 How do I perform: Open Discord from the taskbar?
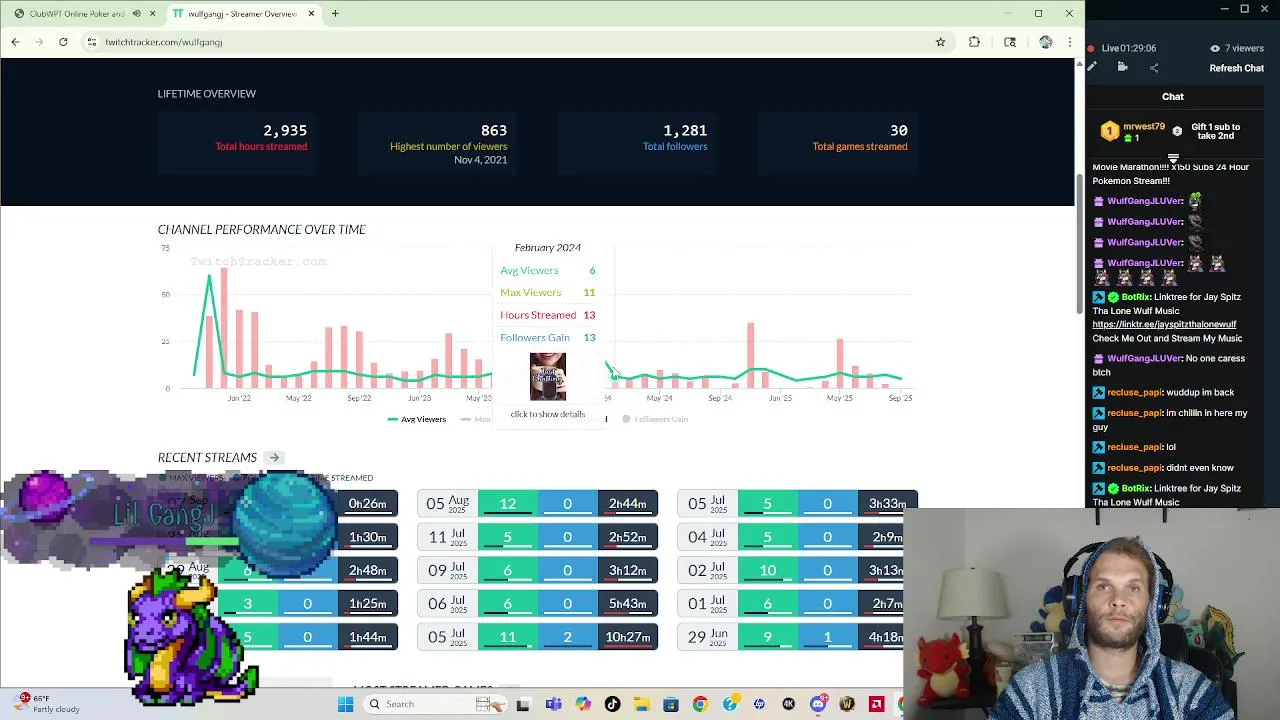(818, 704)
